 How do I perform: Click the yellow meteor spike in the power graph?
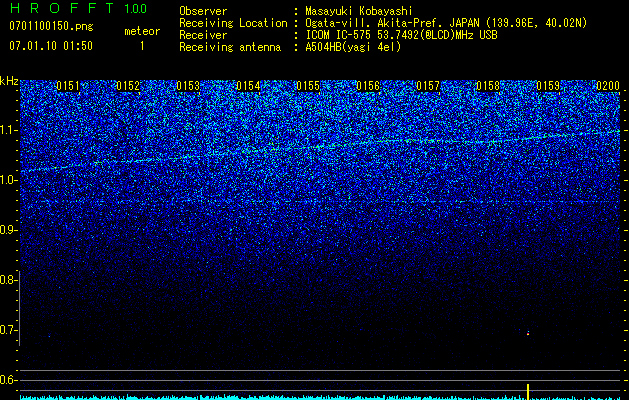[x=528, y=391]
